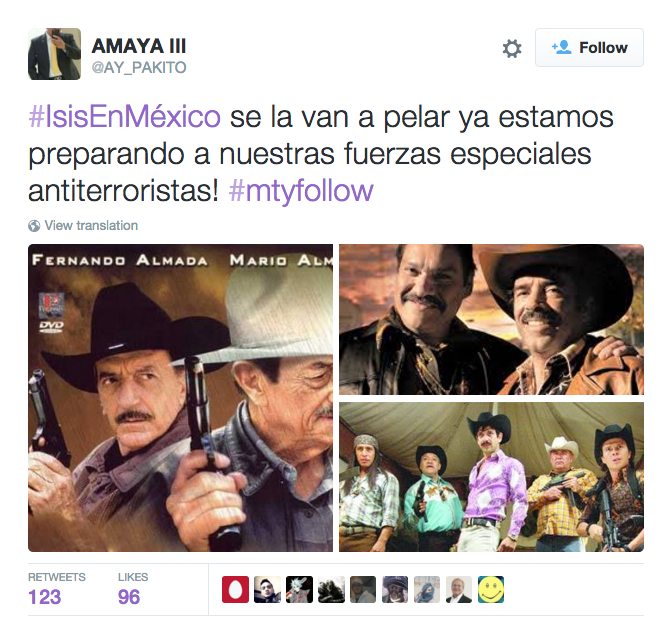Open the man in suit avatar
Screen dimensions: 659x619
point(459,589)
